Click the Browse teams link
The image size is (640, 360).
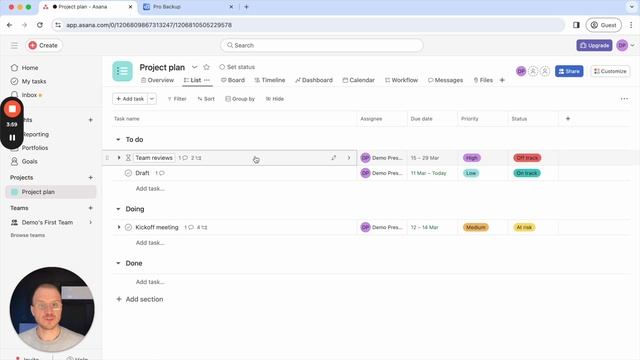[28, 236]
